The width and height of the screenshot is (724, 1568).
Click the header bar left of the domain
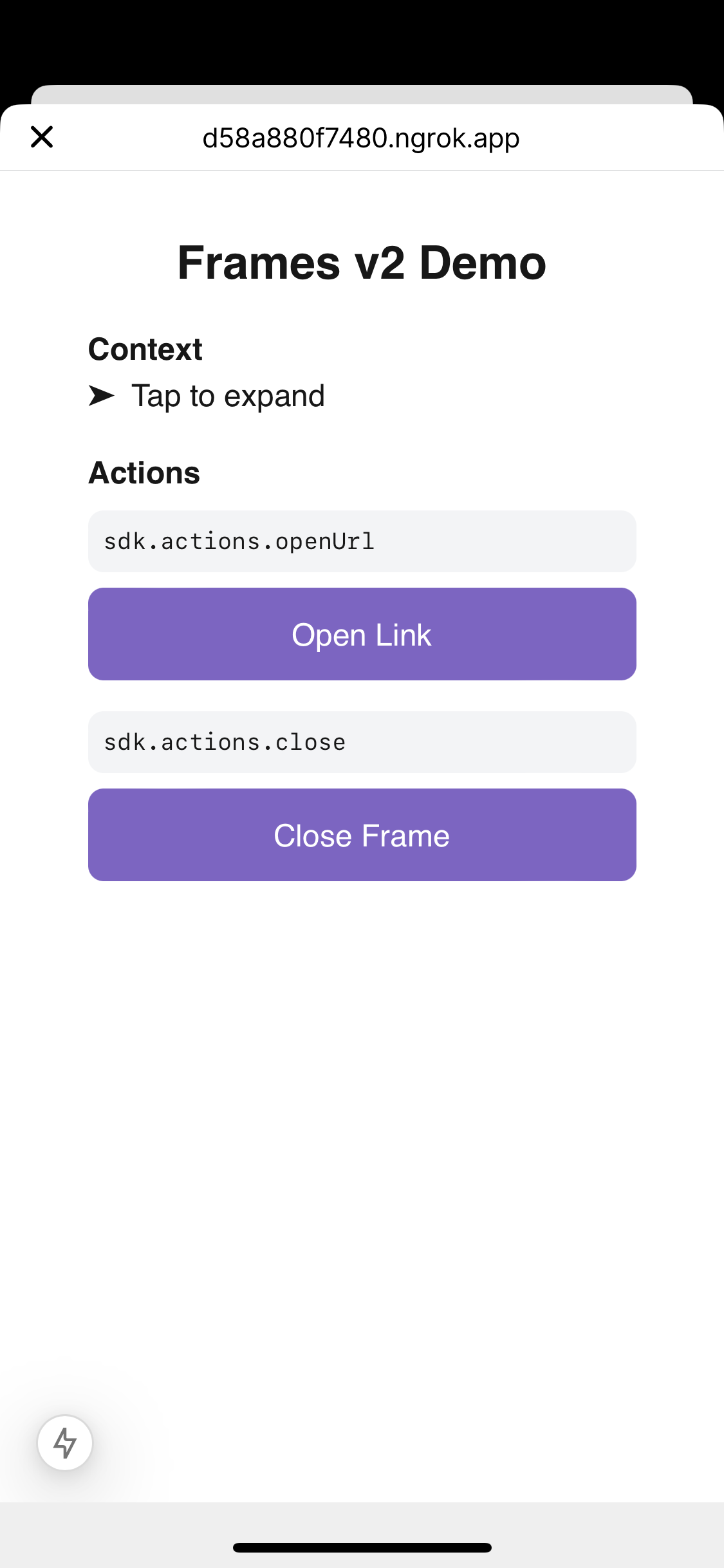pos(129,138)
